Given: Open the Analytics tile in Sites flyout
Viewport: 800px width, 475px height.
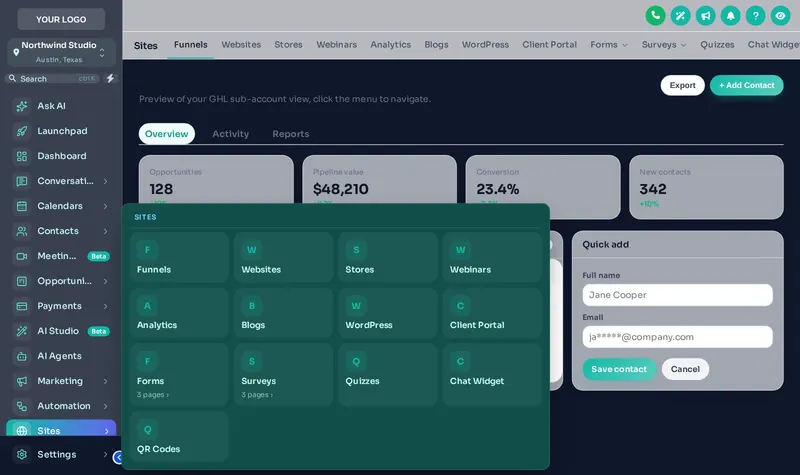Looking at the screenshot, I should (x=179, y=313).
